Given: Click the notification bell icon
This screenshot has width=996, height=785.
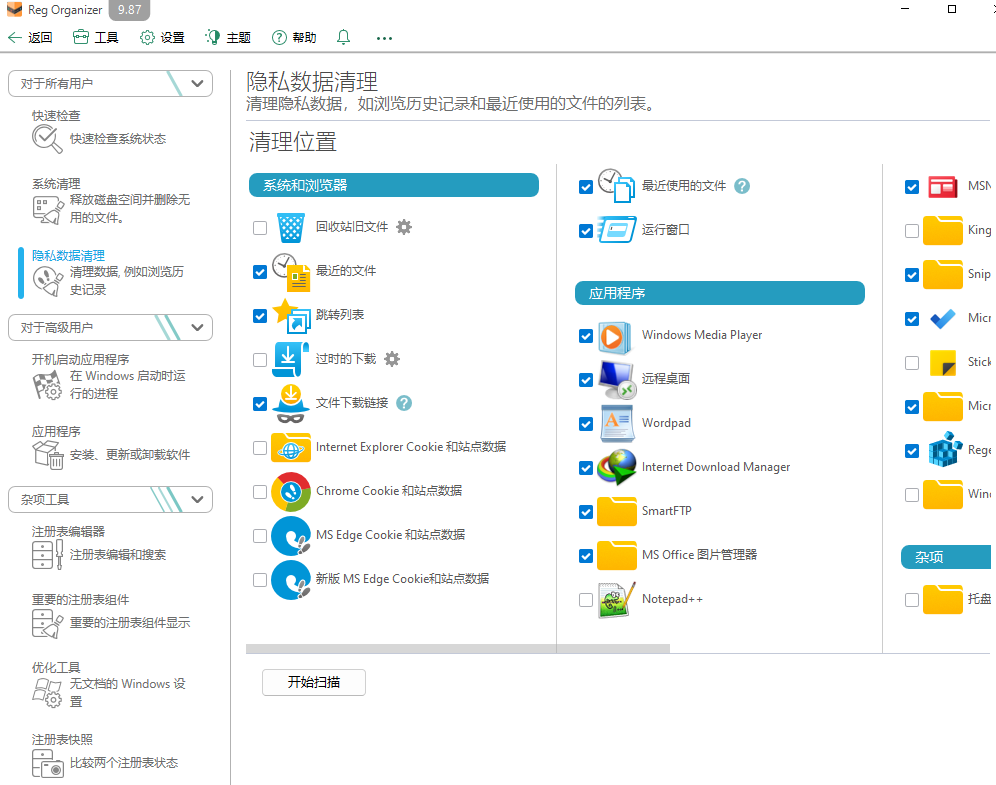Looking at the screenshot, I should 343,37.
